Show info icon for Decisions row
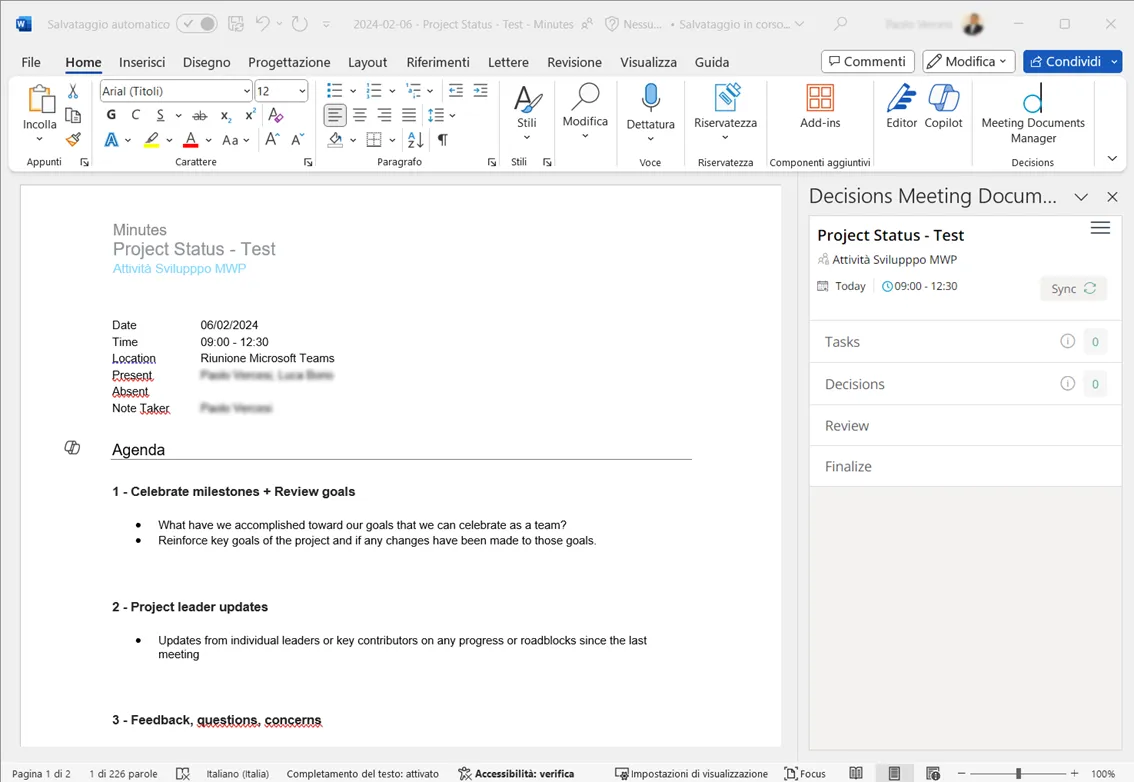1134x782 pixels. click(x=1067, y=383)
